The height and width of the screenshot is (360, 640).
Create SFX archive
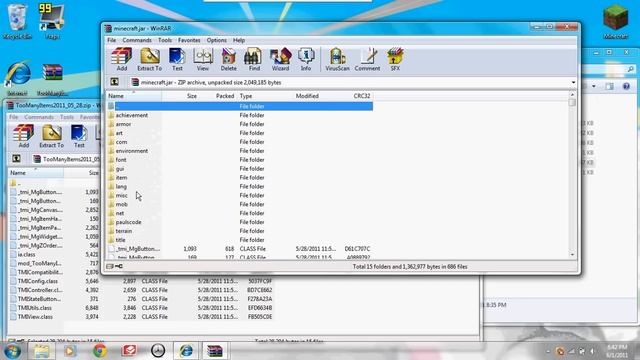coord(395,59)
